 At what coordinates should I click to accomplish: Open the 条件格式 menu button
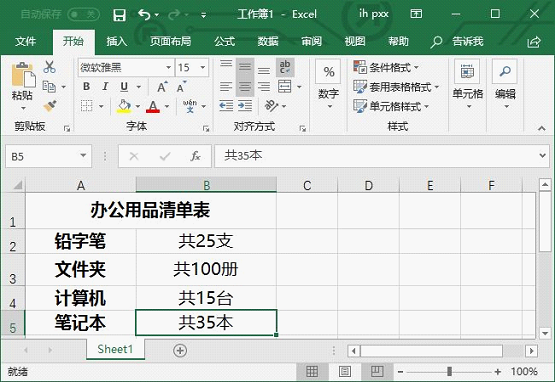[387, 67]
